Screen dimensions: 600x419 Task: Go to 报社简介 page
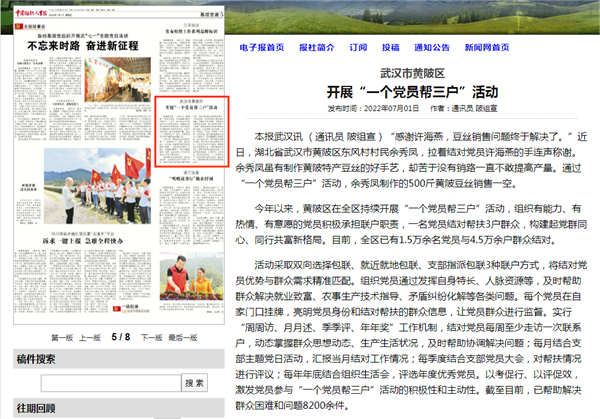coord(319,46)
